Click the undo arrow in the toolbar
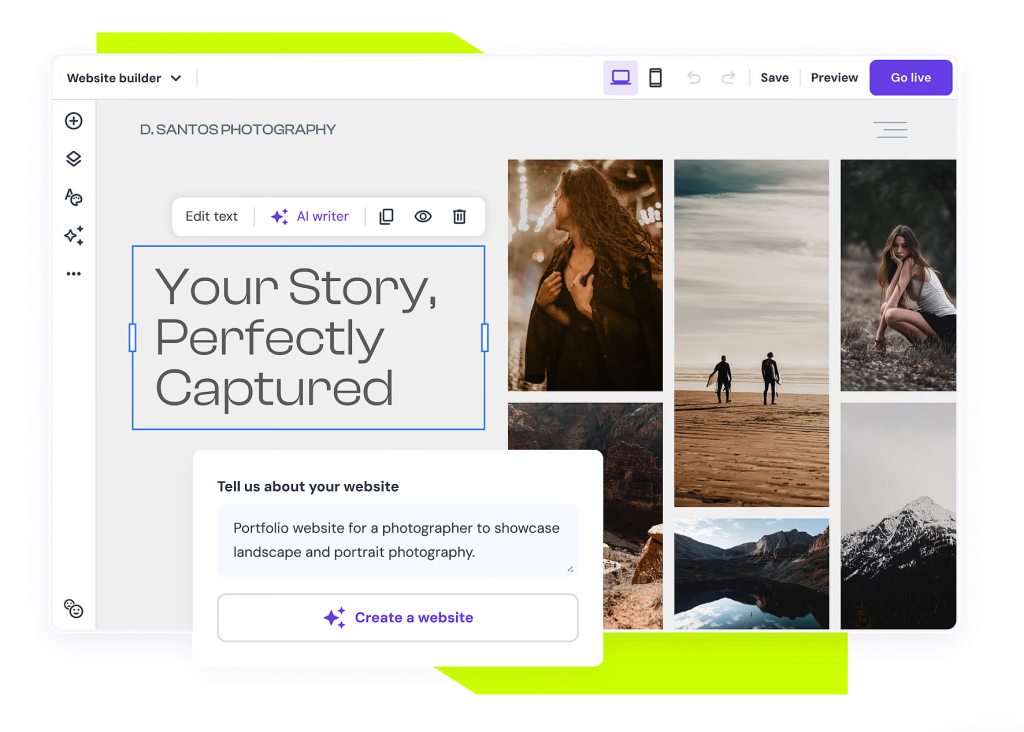This screenshot has height=732, width=1024. point(694,77)
